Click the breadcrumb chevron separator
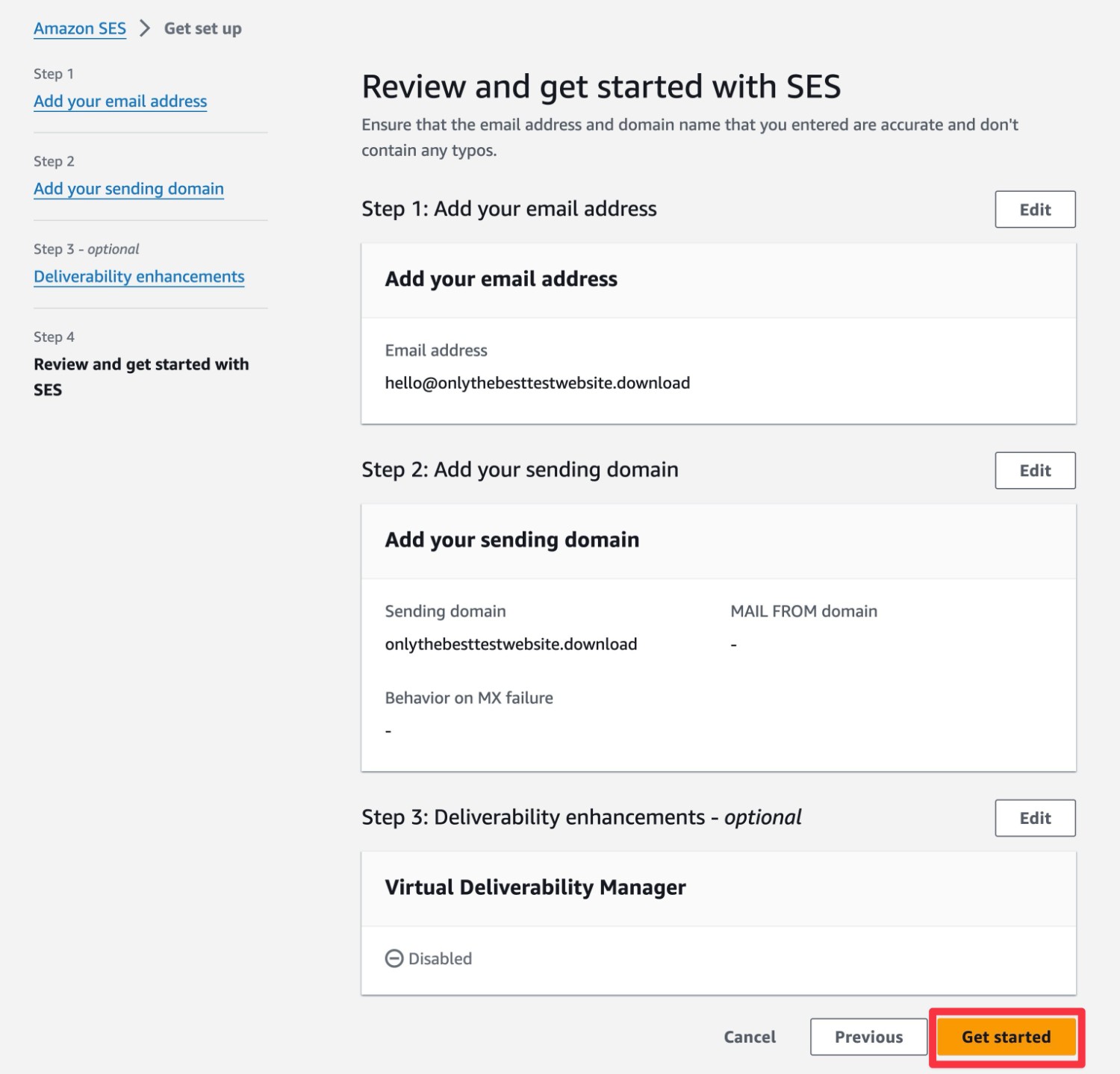Image resolution: width=1120 pixels, height=1074 pixels. tap(145, 28)
